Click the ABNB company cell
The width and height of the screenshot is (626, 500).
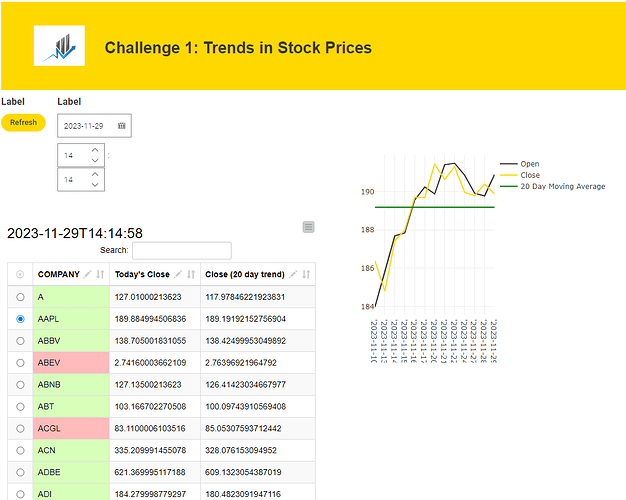(71, 385)
